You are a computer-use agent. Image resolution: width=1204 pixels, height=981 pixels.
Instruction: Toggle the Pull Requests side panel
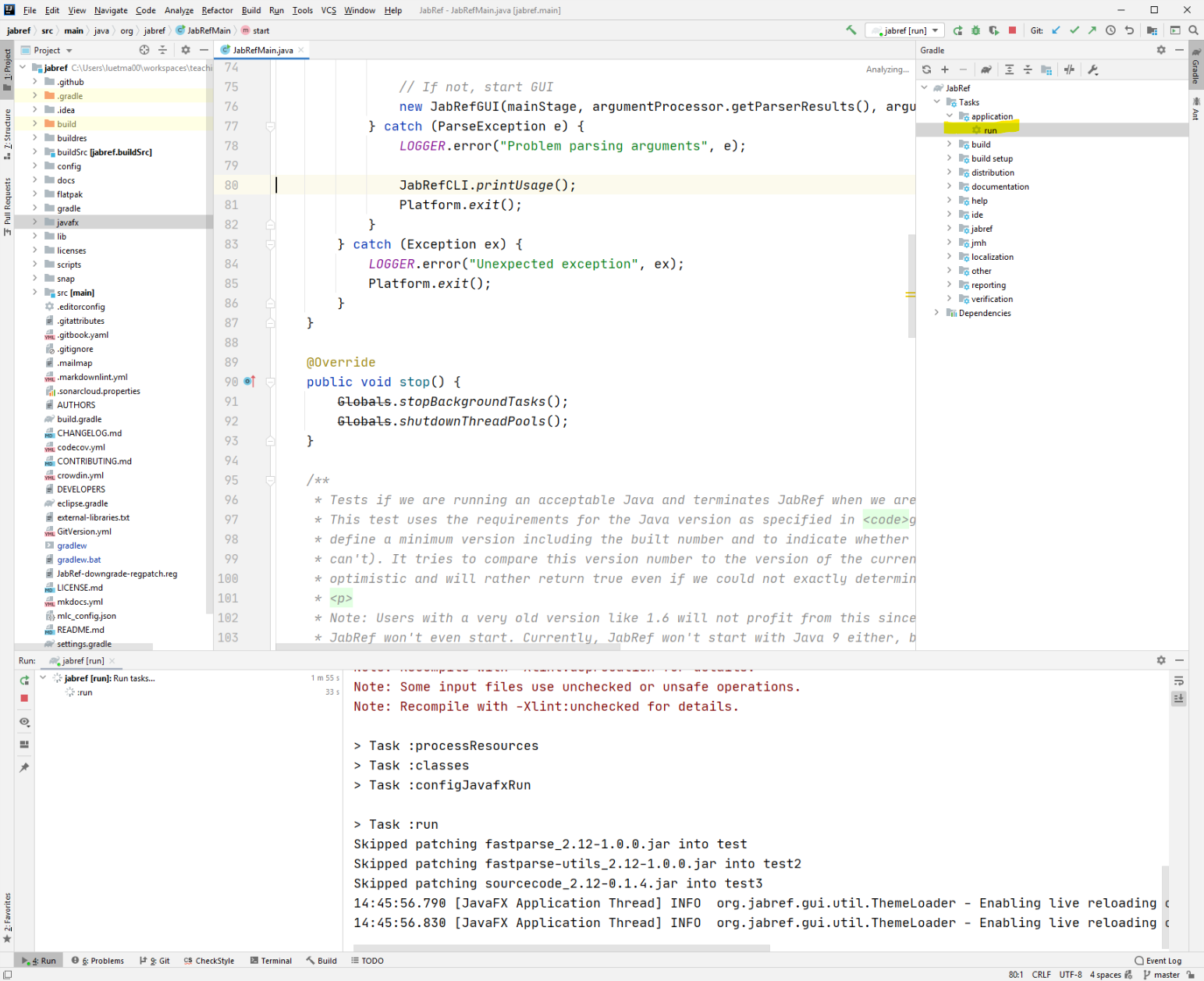pyautogui.click(x=7, y=206)
